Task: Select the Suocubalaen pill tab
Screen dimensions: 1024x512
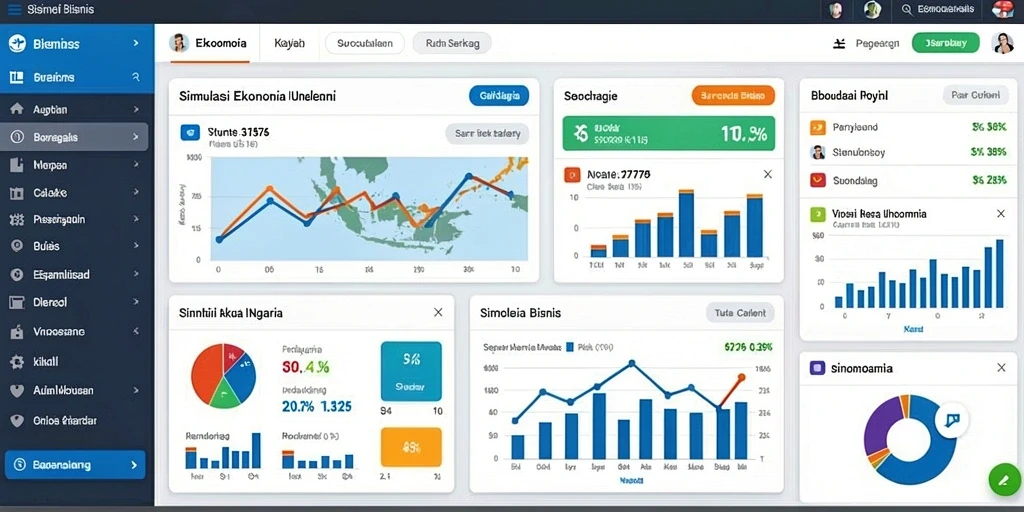Action: click(365, 44)
